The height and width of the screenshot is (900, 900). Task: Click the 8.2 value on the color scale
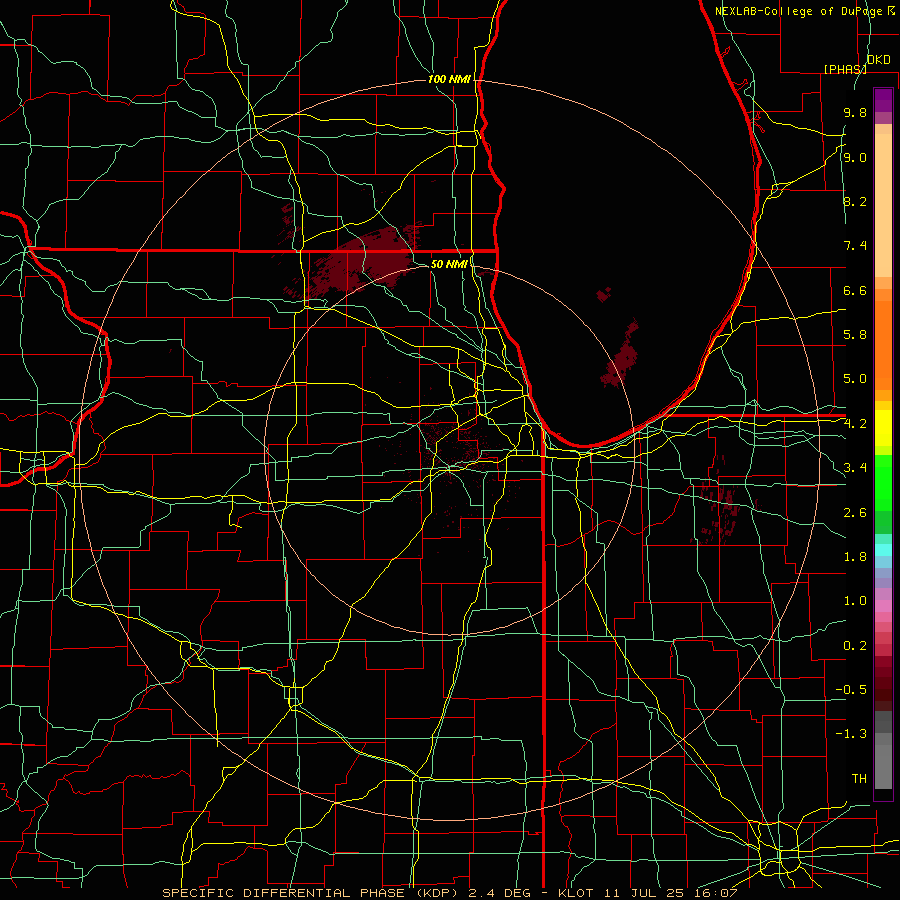click(x=855, y=201)
